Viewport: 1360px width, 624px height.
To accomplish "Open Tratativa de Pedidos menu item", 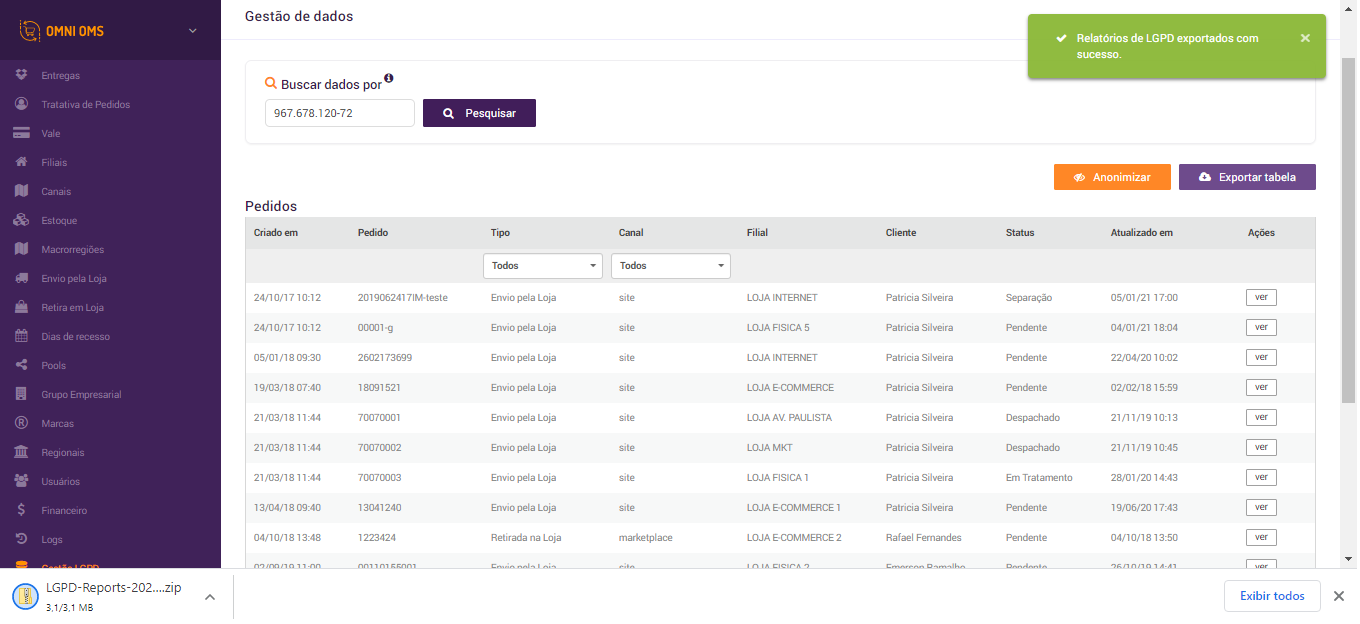I will (x=86, y=104).
